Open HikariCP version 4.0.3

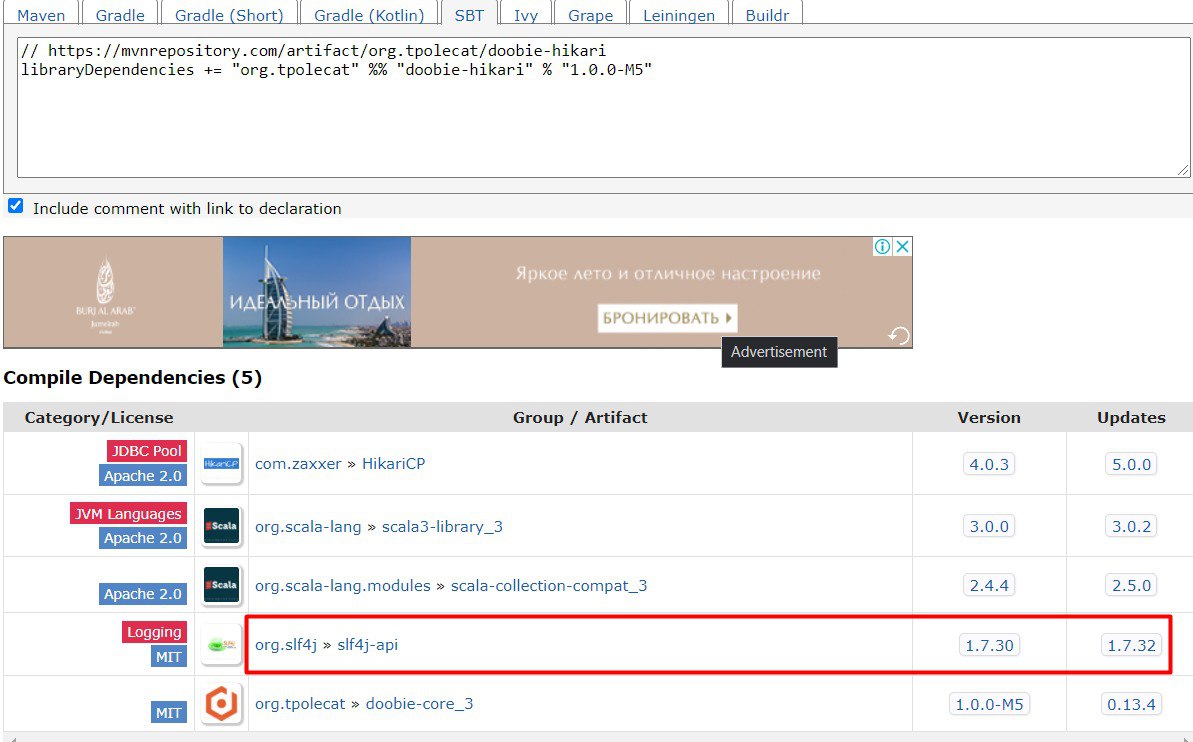click(x=988, y=464)
